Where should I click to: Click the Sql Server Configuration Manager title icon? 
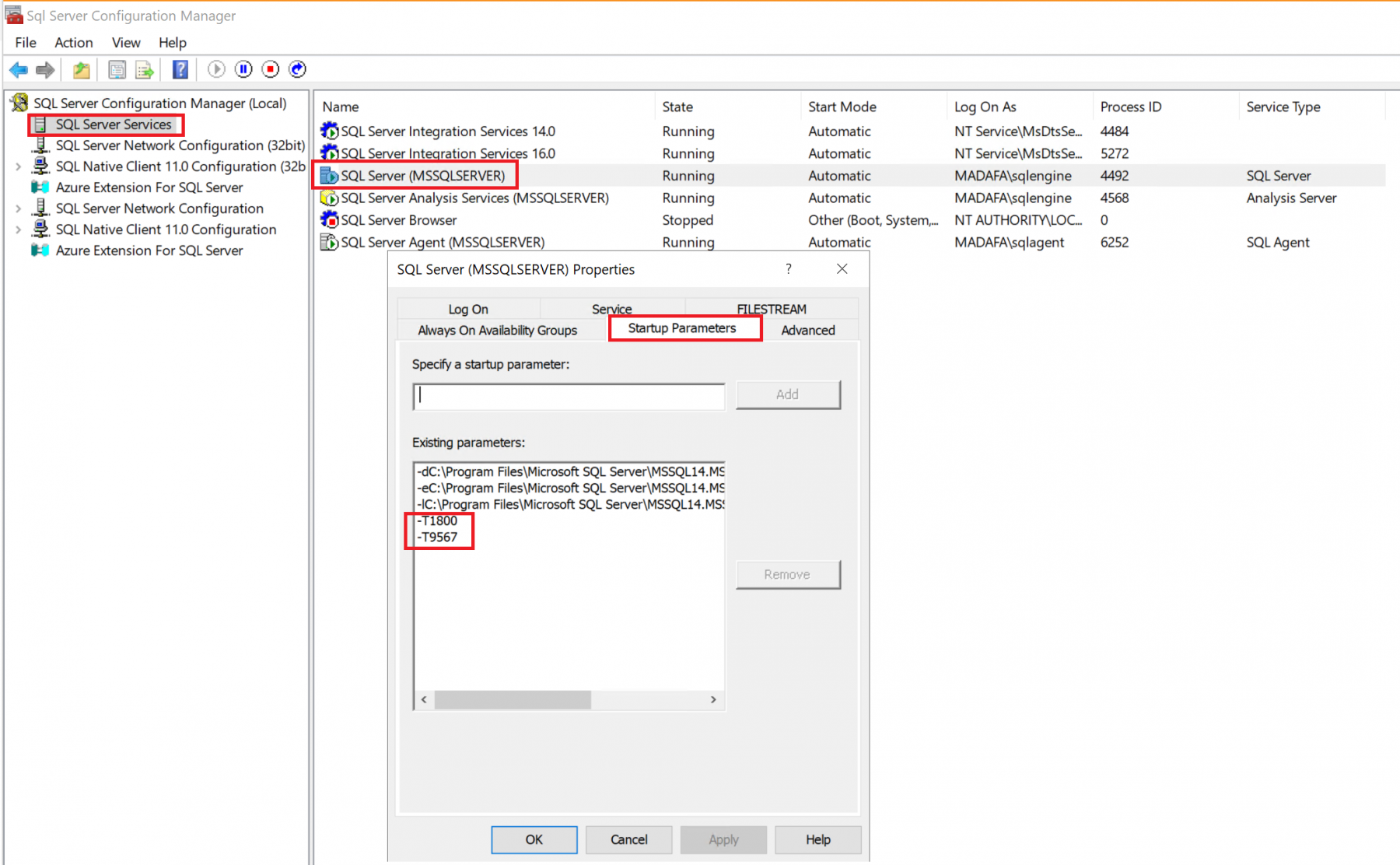tap(14, 15)
